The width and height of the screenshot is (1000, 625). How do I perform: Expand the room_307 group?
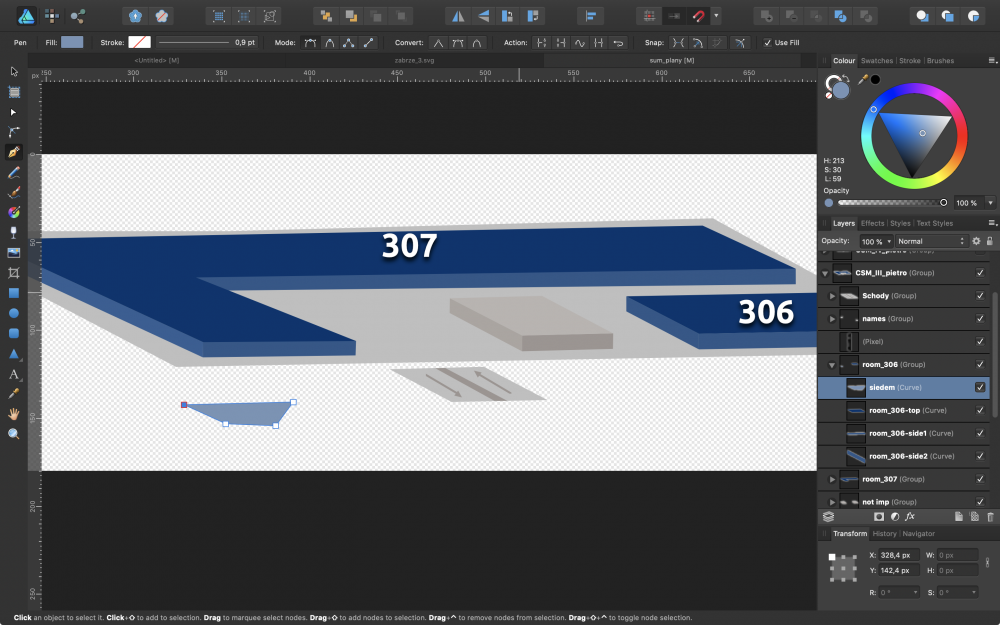pos(833,480)
